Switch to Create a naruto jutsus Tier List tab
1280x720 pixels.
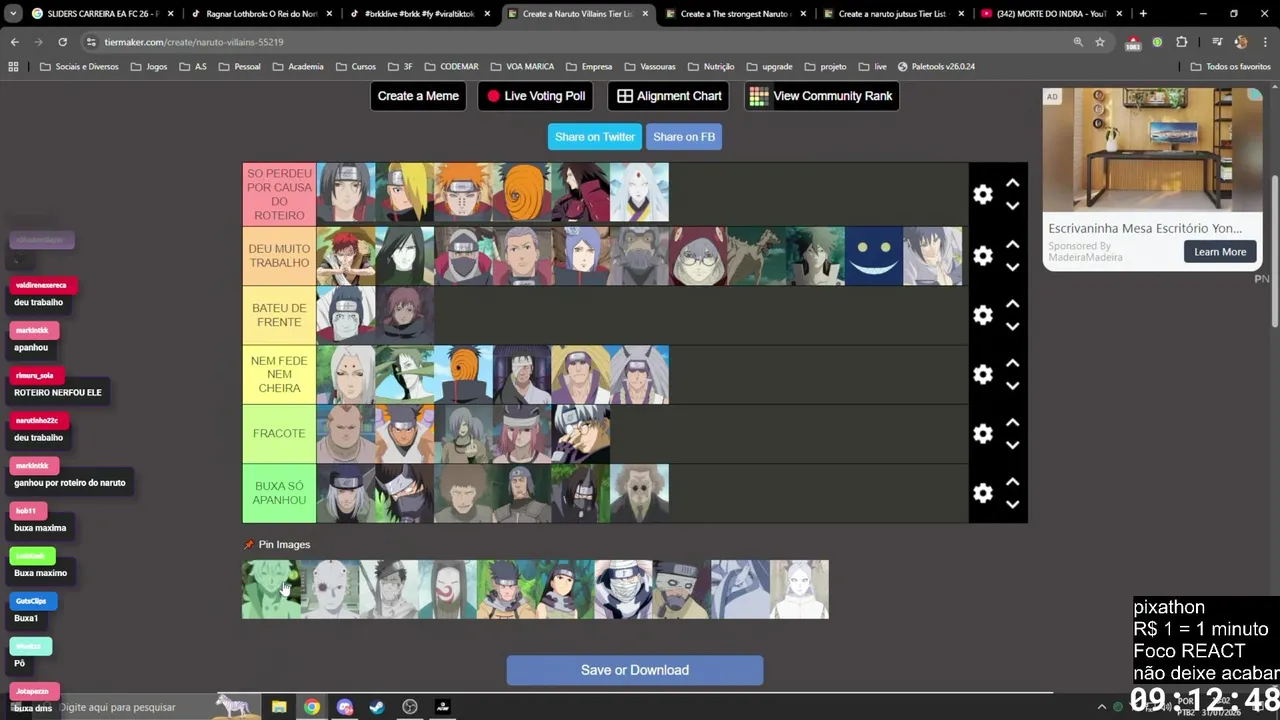click(x=892, y=14)
